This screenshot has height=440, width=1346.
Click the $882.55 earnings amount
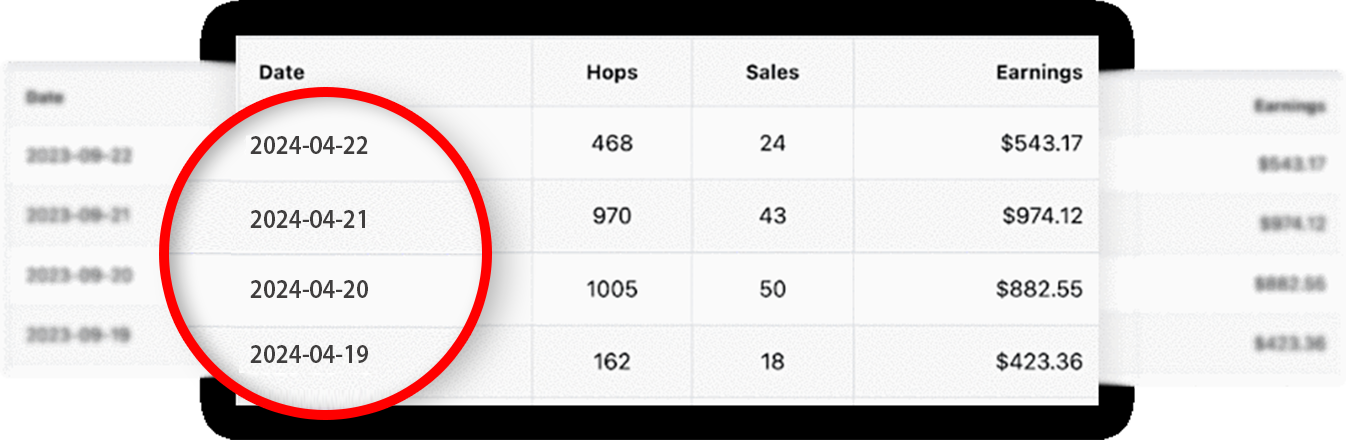[x=1039, y=290]
